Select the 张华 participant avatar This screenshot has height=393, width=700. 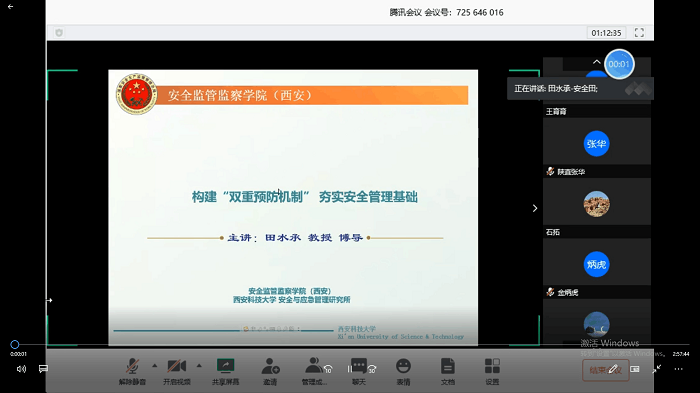pyautogui.click(x=596, y=144)
